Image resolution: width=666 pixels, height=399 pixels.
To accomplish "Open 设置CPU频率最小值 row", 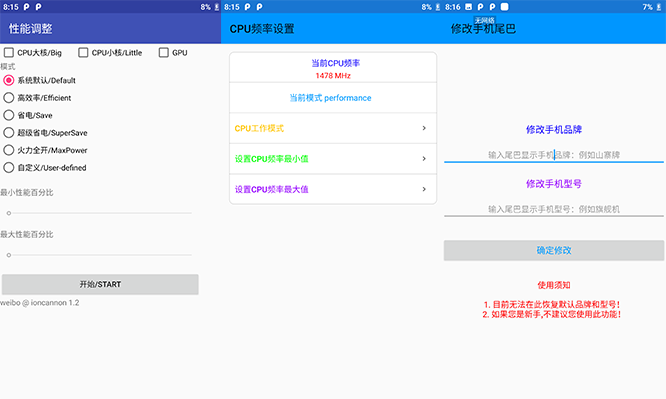I will 333,158.
